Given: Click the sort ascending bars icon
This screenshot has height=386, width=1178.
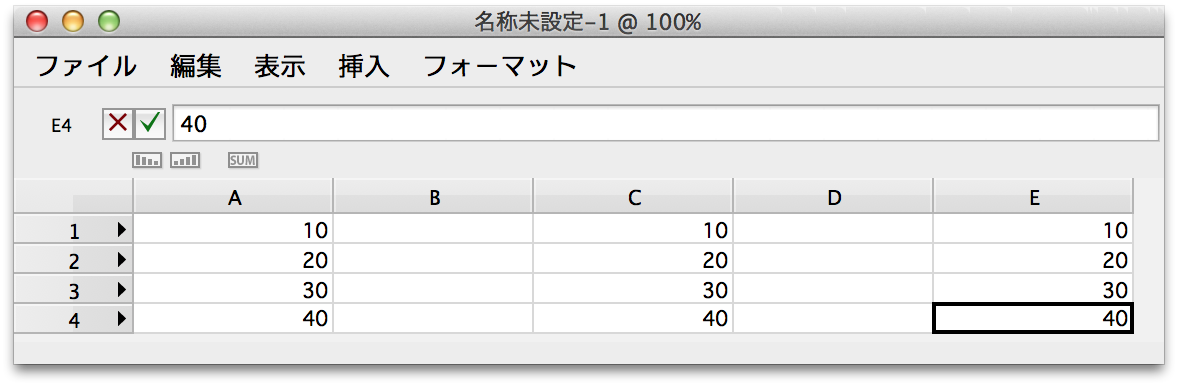Looking at the screenshot, I should pyautogui.click(x=185, y=160).
